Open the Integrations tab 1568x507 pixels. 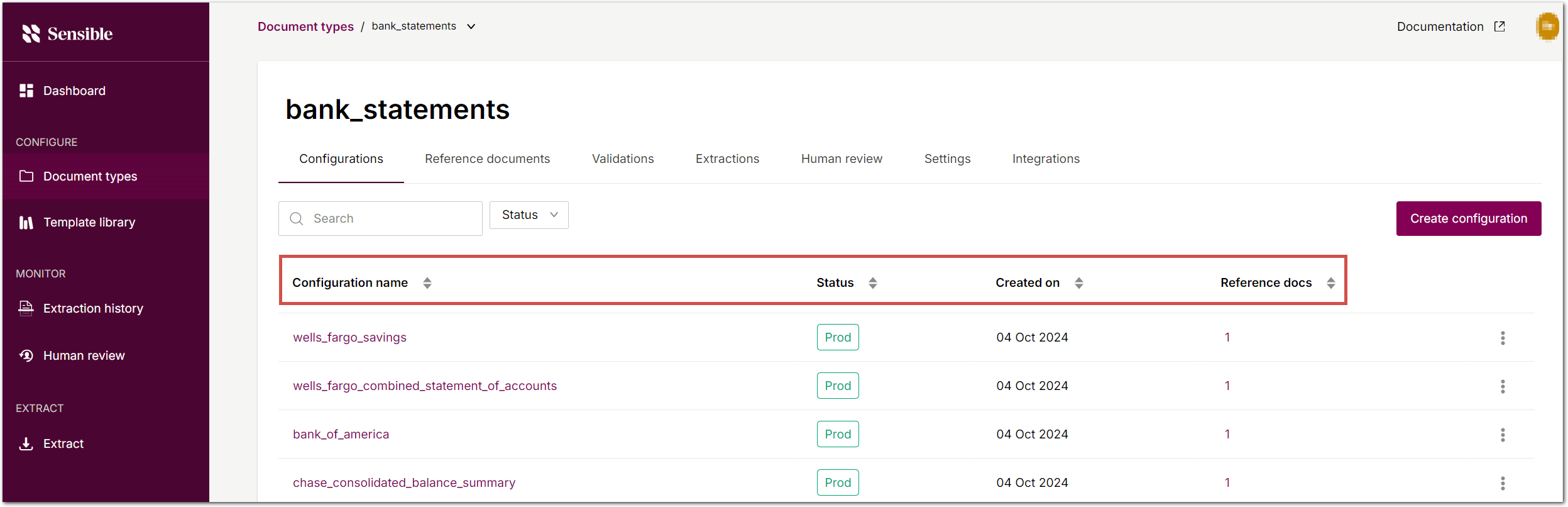pyautogui.click(x=1046, y=159)
